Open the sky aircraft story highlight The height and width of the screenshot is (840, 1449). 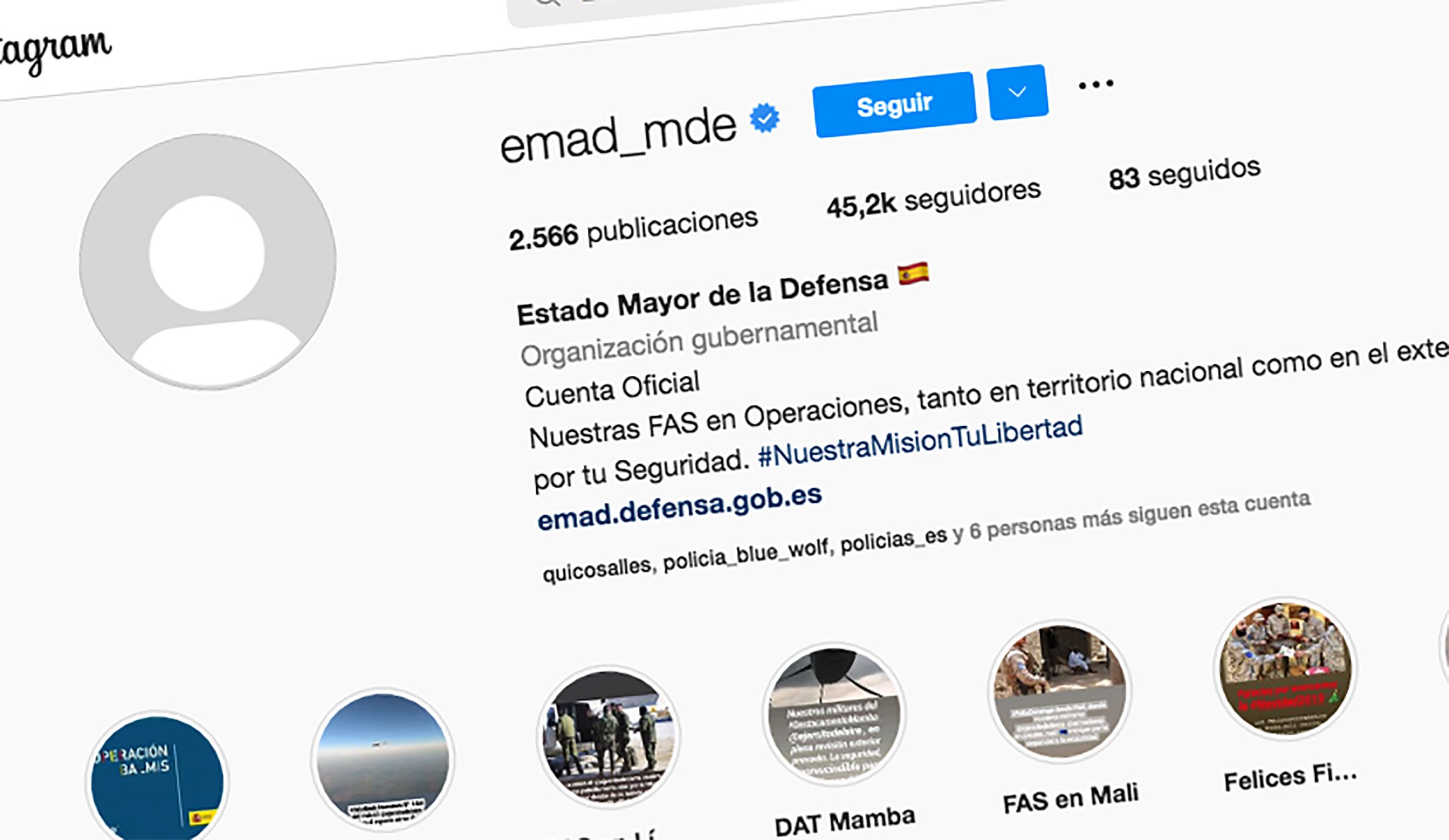click(x=382, y=759)
